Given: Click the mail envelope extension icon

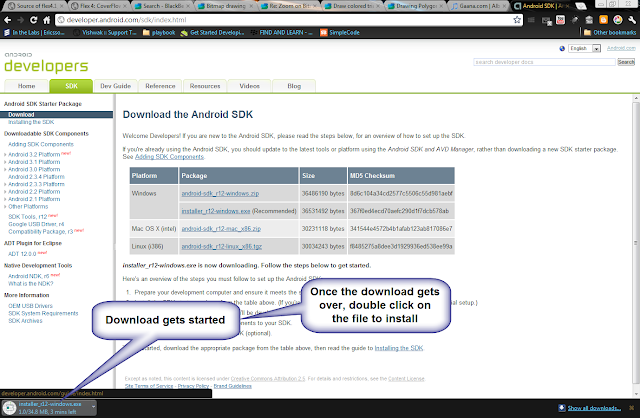Looking at the screenshot, I should coord(547,20).
